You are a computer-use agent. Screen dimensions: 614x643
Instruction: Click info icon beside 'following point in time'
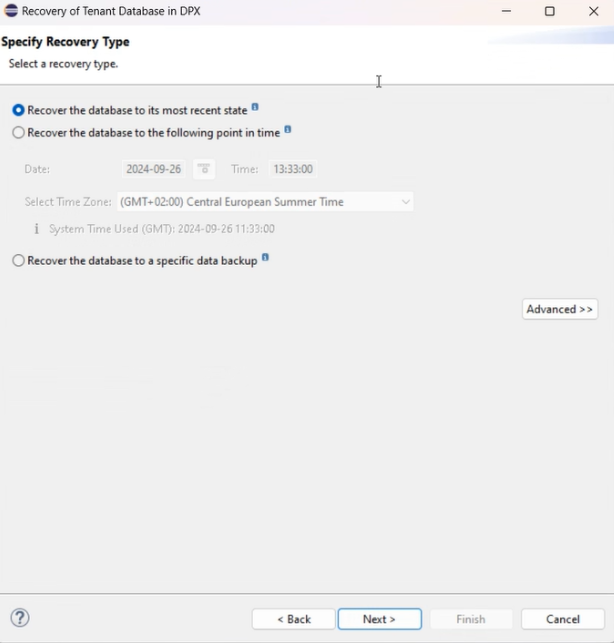point(288,130)
